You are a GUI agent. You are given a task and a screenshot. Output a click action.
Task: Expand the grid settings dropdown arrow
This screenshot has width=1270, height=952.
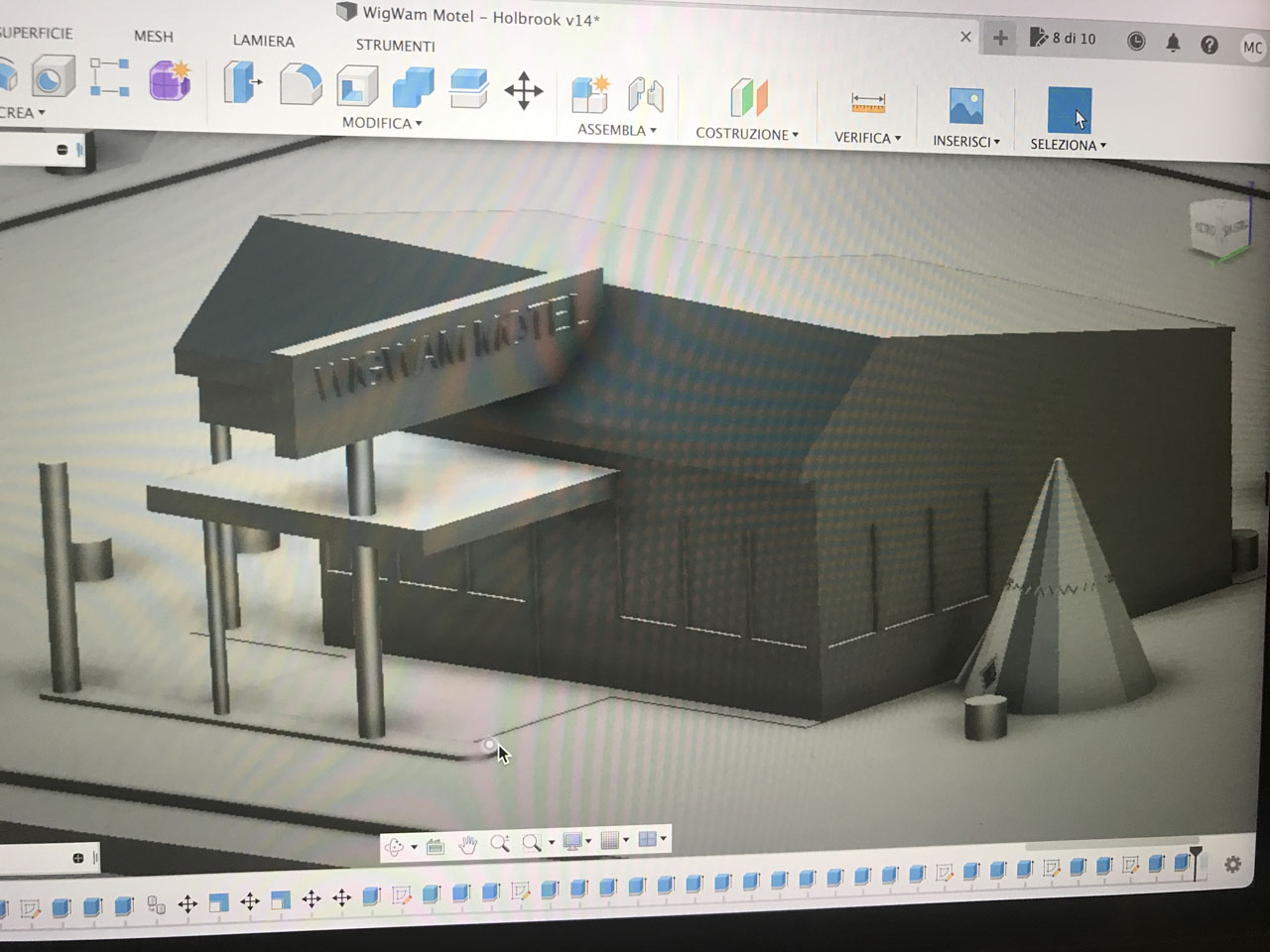pos(626,842)
